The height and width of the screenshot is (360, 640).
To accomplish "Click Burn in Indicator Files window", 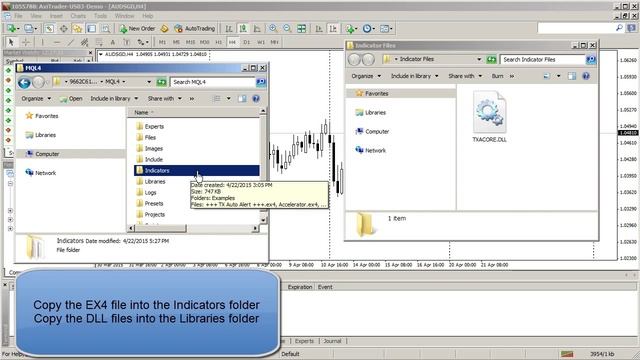I will tap(497, 76).
